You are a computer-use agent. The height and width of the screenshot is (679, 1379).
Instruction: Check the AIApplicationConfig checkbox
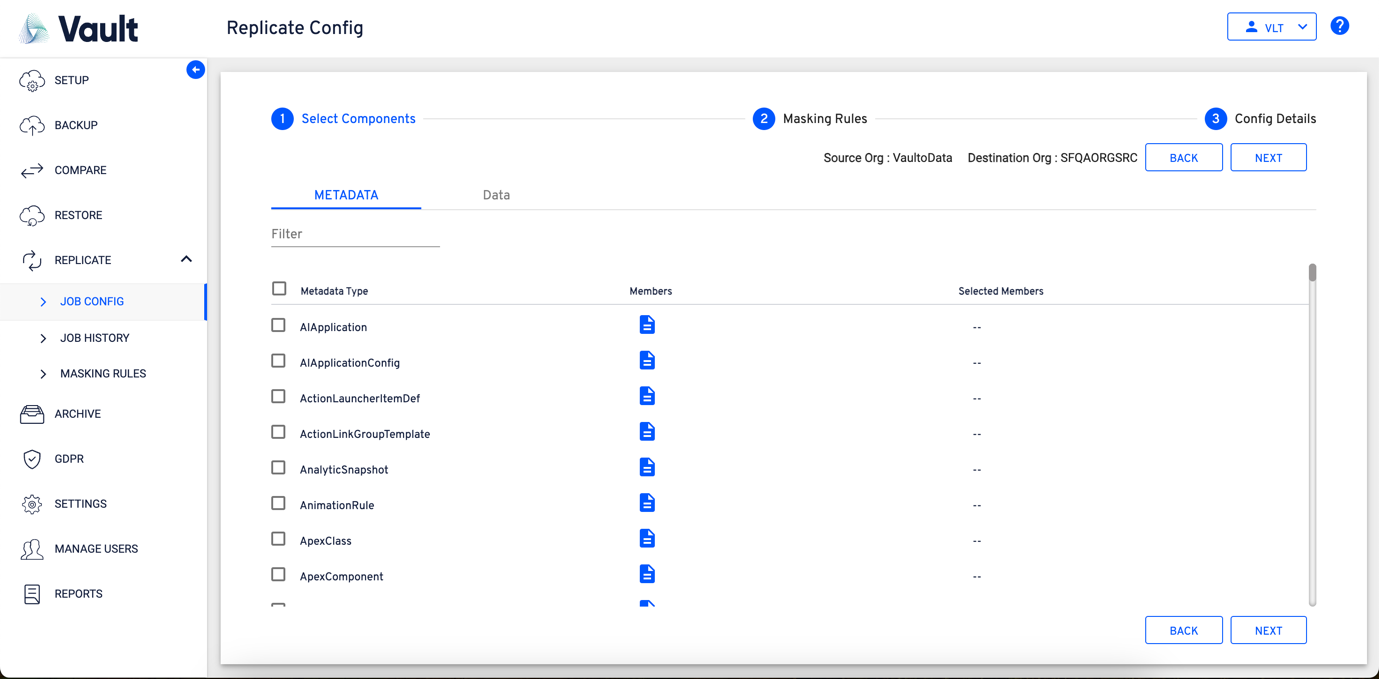278,361
